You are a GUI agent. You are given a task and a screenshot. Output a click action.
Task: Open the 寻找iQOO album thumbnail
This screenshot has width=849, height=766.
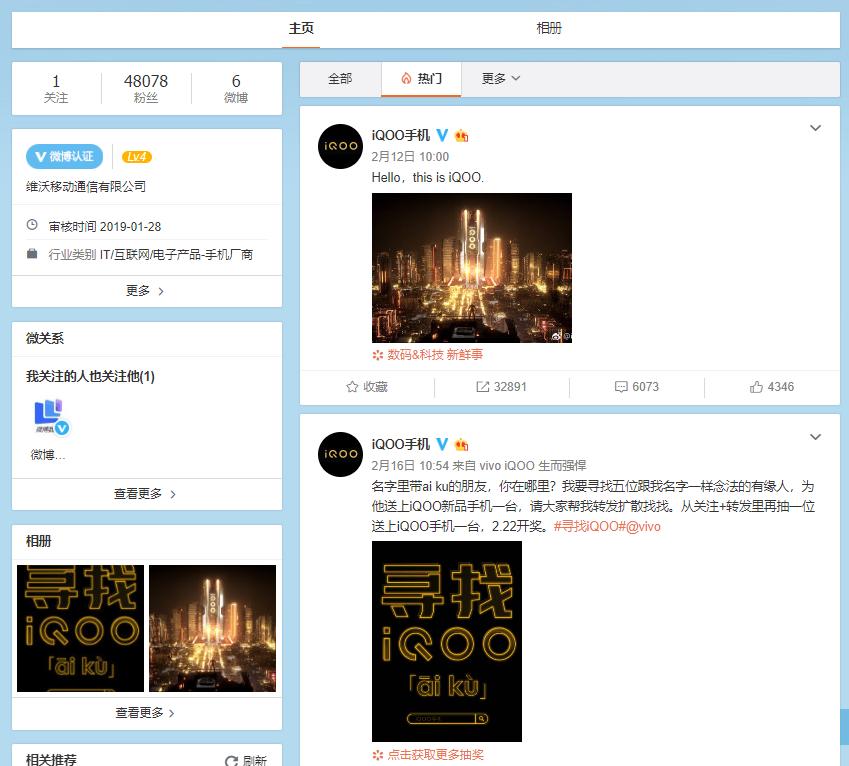(81, 628)
